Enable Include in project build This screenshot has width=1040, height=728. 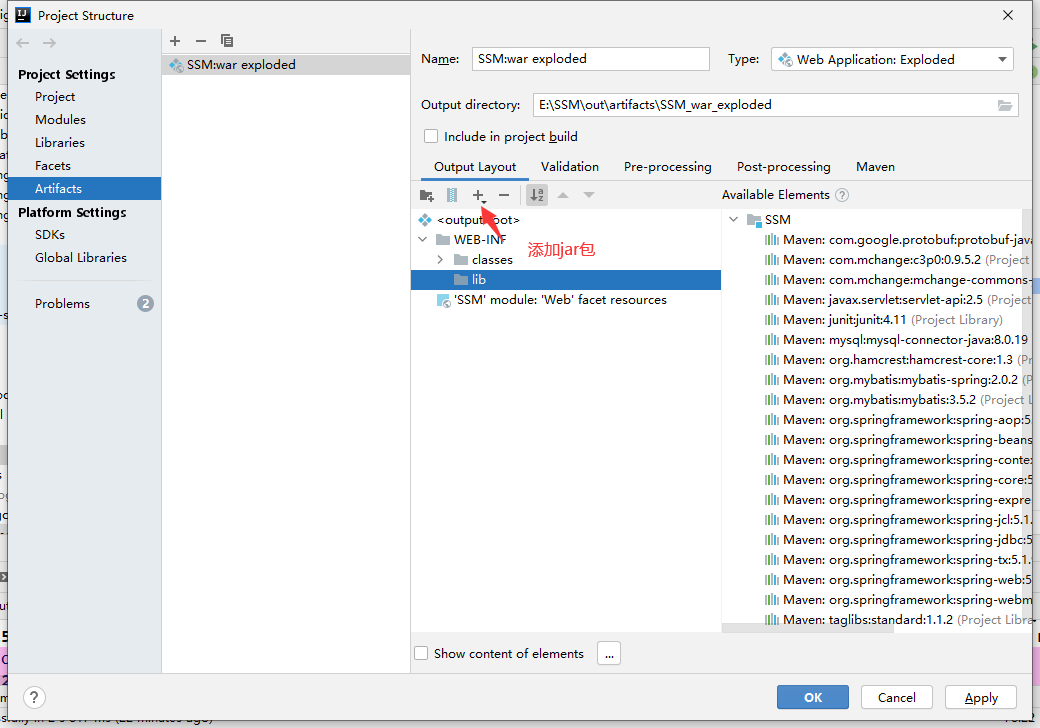pyautogui.click(x=431, y=136)
